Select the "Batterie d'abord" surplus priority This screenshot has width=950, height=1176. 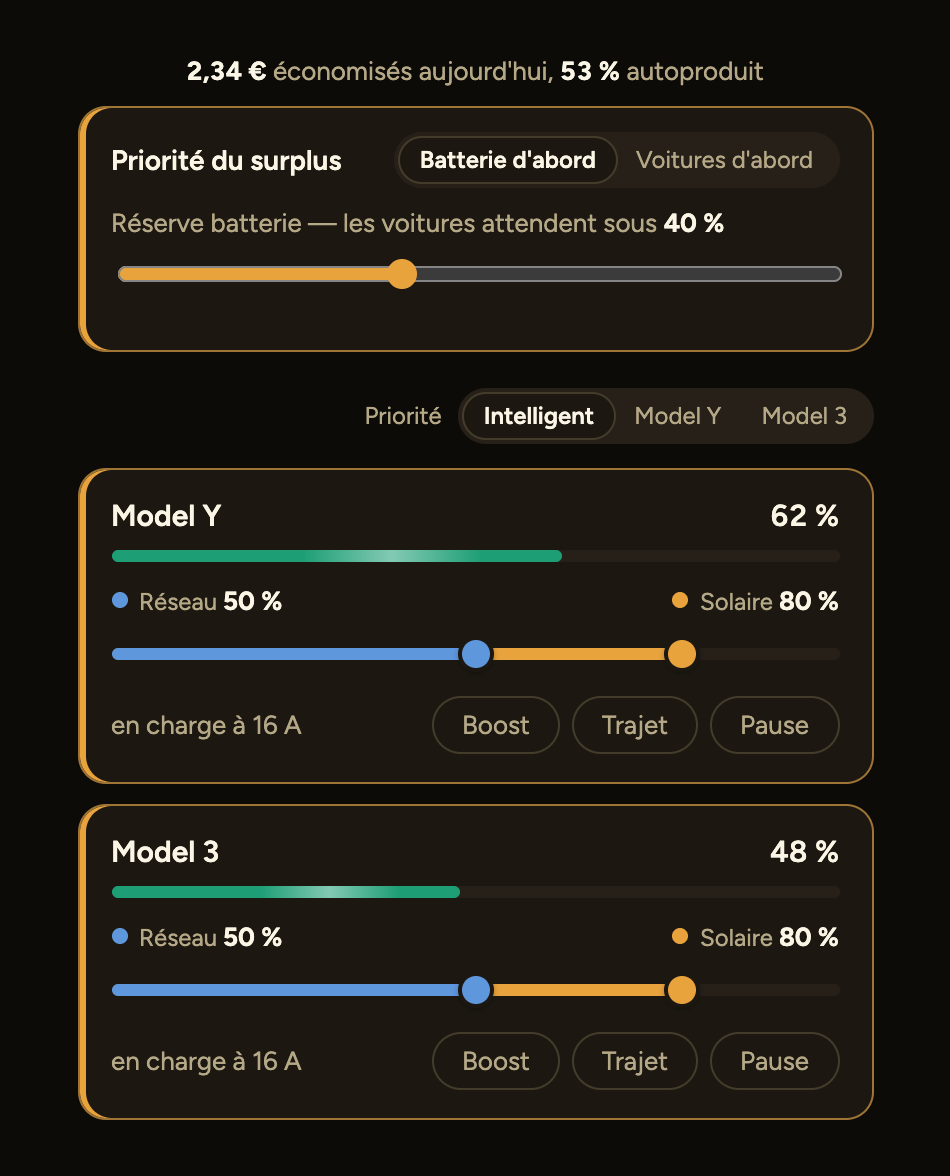coord(508,160)
